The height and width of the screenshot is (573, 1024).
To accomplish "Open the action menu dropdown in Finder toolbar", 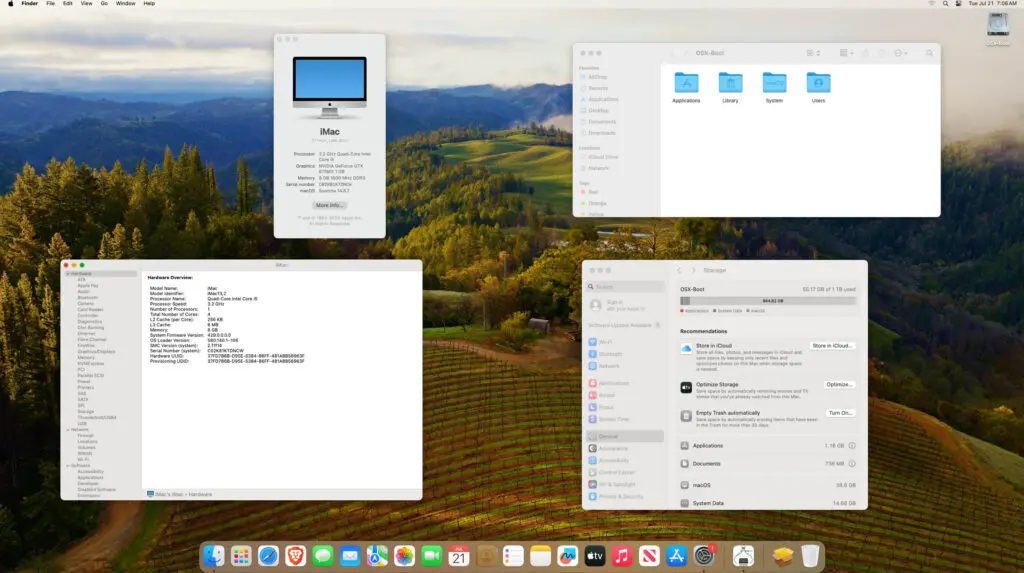I will (x=901, y=53).
